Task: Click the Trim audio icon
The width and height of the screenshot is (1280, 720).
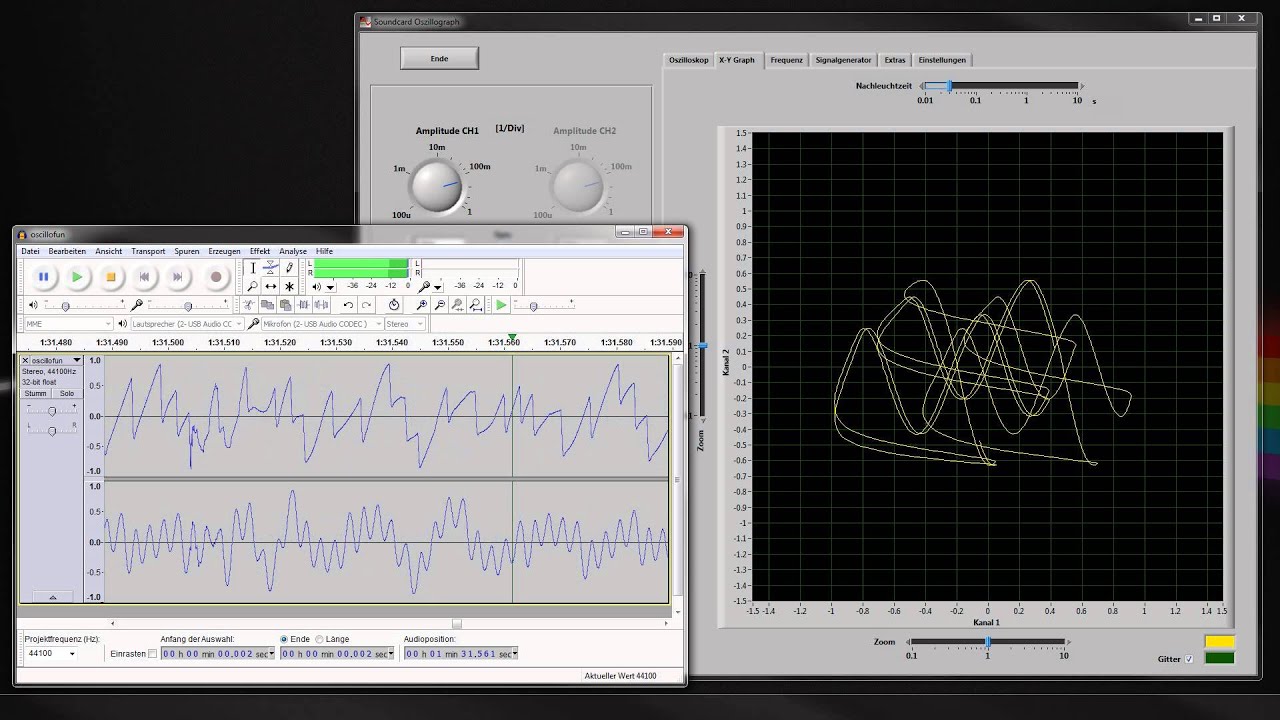Action: 304,305
